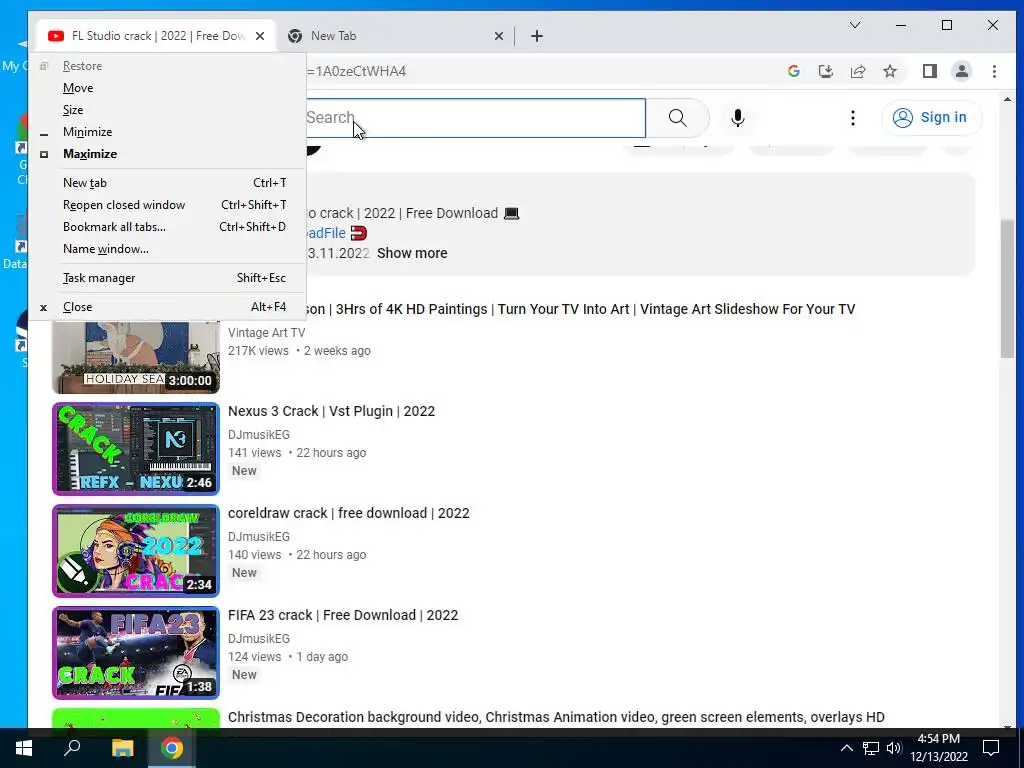
Task: Show hidden tray icons chevron
Action: tap(846, 748)
